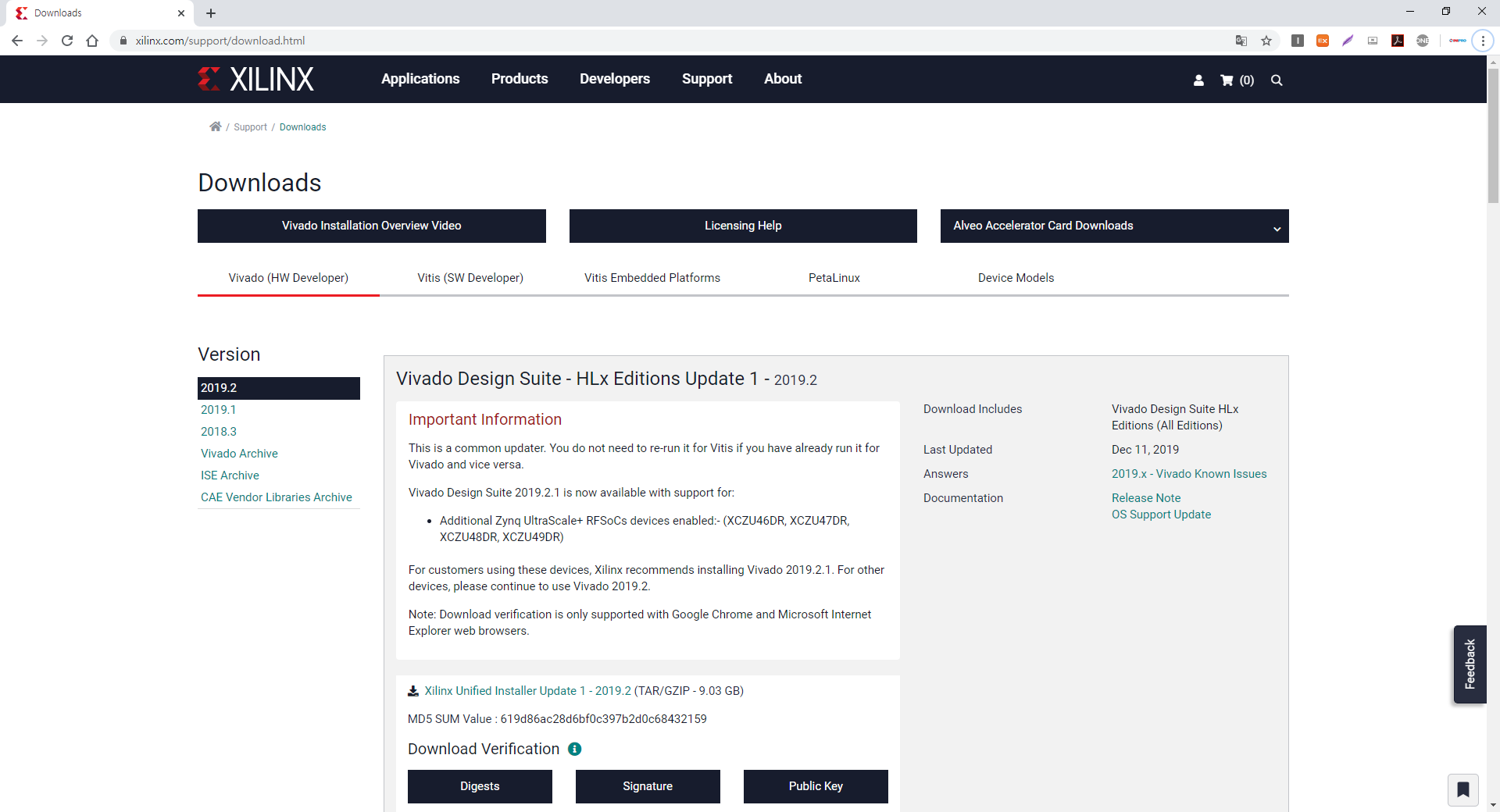Click the gray ONE extension icon

click(x=1423, y=41)
